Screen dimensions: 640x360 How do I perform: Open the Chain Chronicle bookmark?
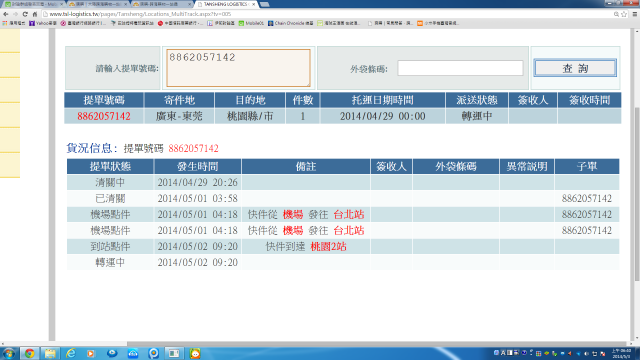[291, 23]
